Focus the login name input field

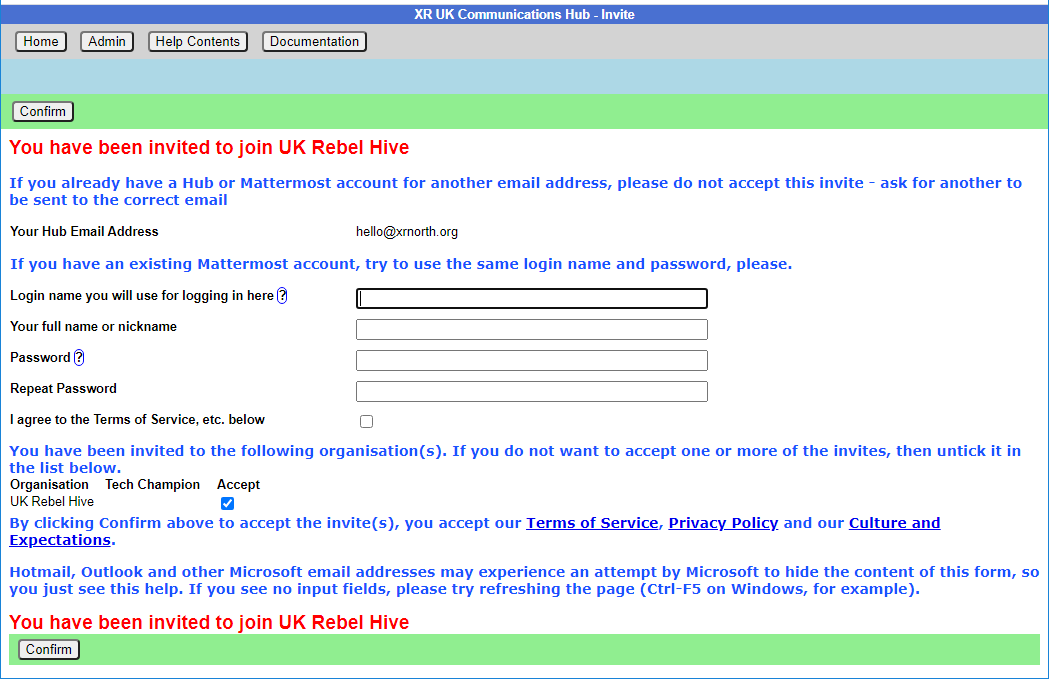coord(532,298)
